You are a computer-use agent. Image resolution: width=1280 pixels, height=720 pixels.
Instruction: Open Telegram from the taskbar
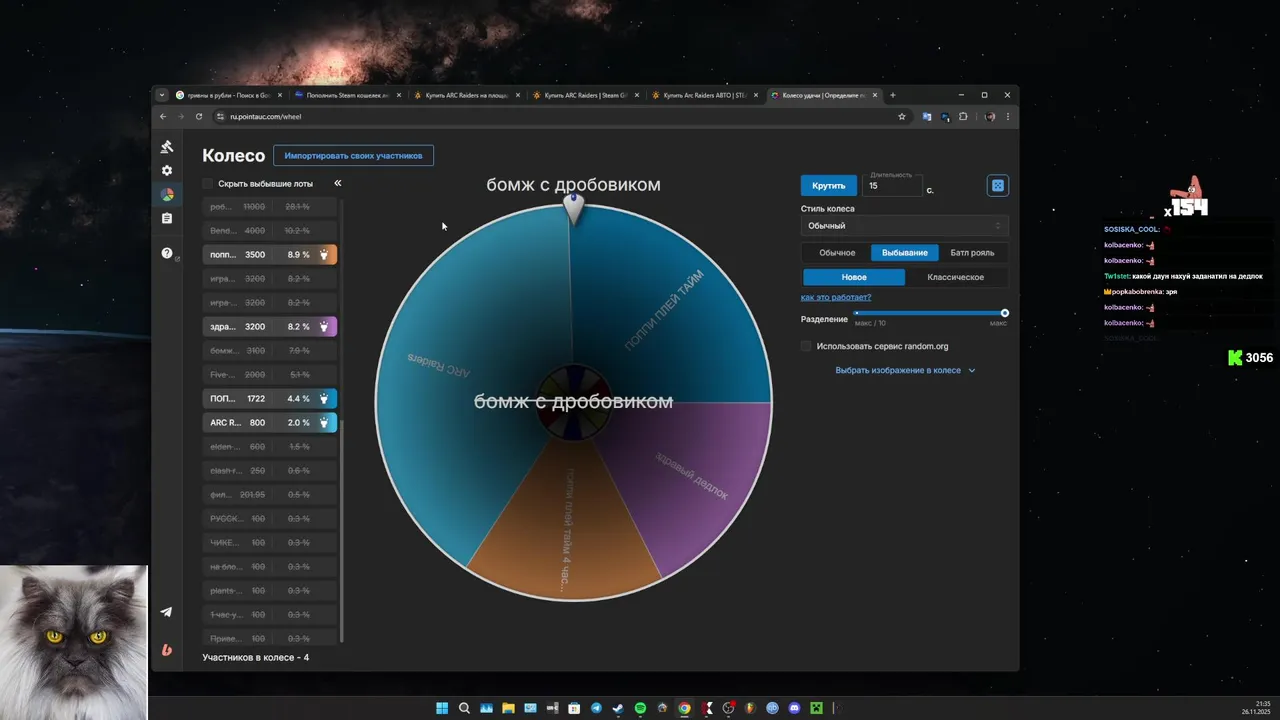(596, 708)
